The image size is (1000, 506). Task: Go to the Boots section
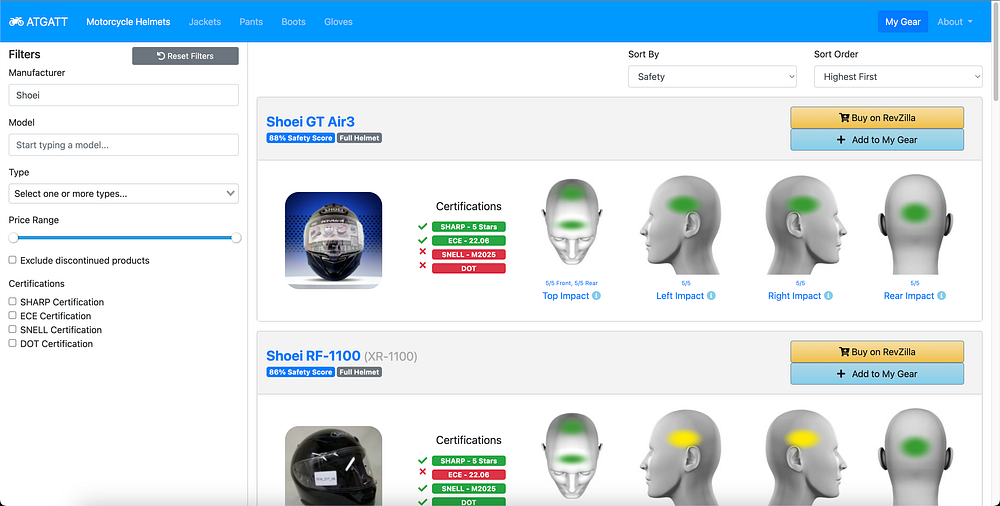[293, 22]
